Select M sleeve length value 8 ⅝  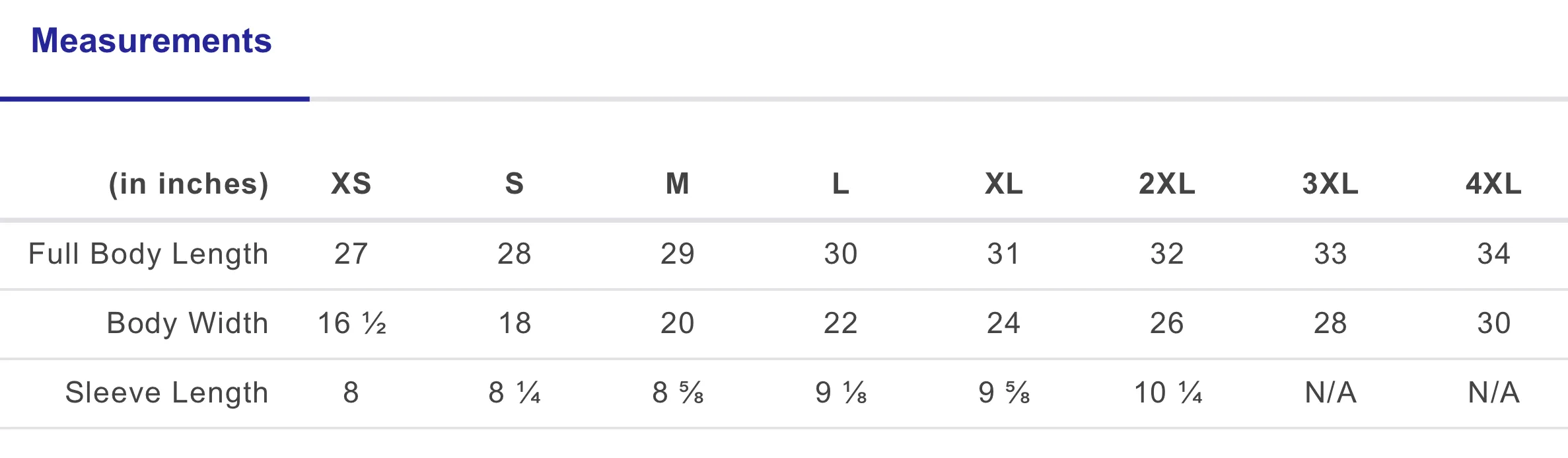(x=678, y=393)
